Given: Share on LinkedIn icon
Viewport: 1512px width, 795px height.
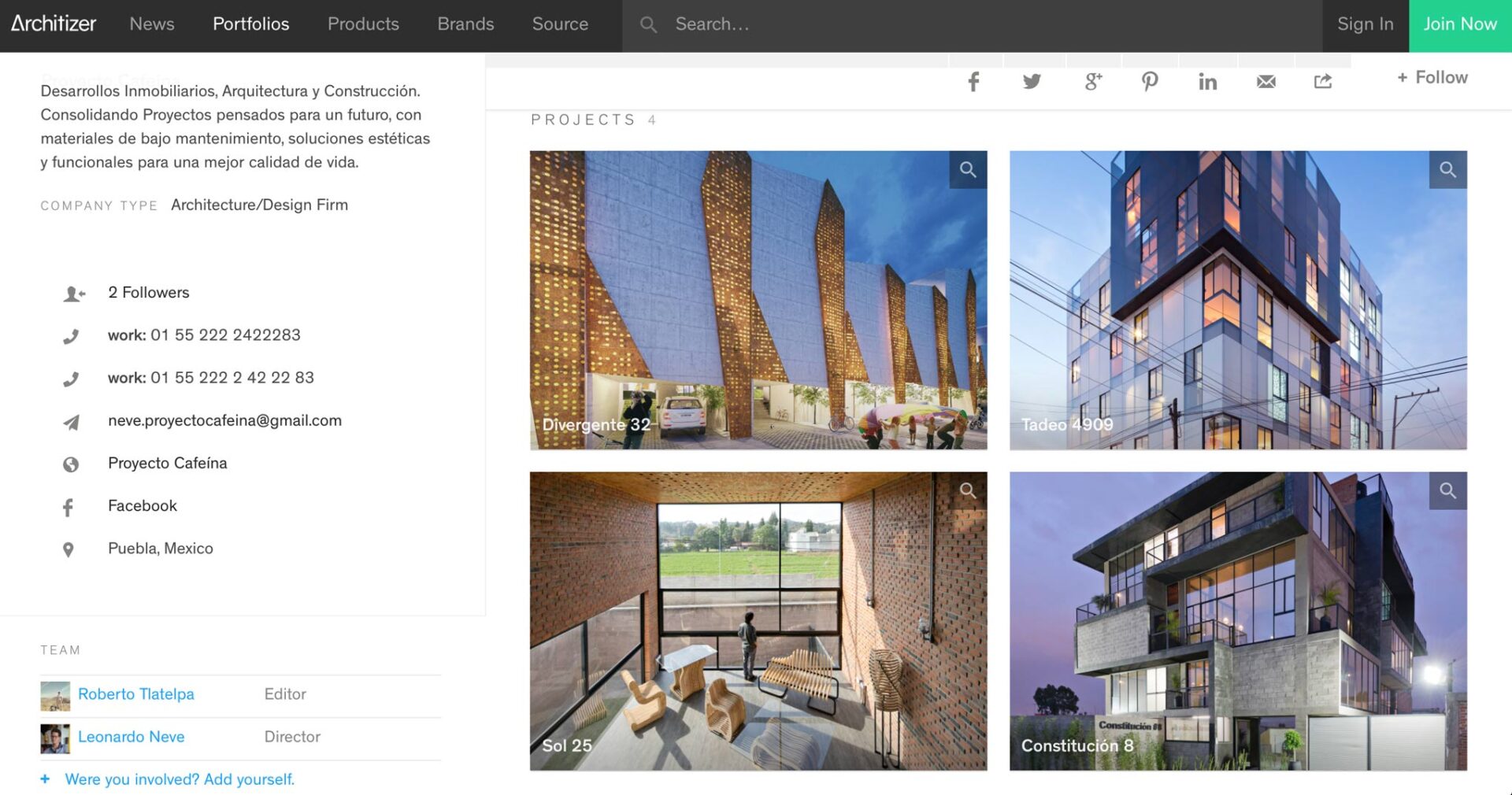Looking at the screenshot, I should [1207, 82].
